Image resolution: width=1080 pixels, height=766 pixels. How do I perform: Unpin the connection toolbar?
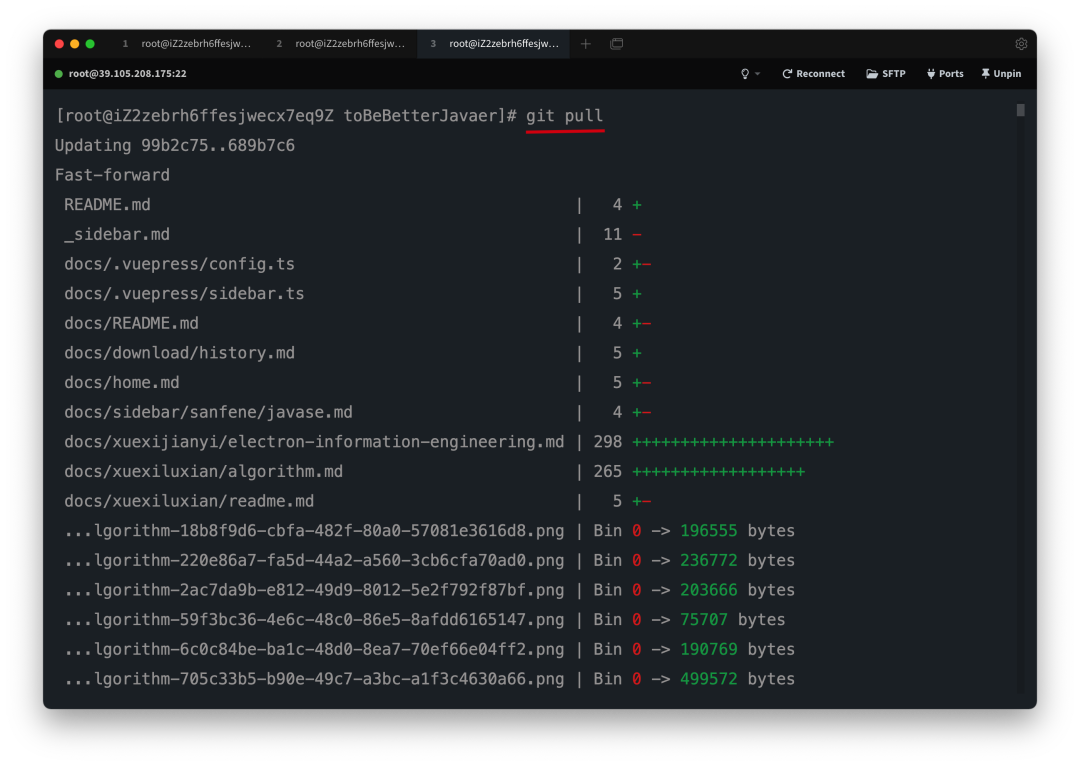coord(1001,74)
